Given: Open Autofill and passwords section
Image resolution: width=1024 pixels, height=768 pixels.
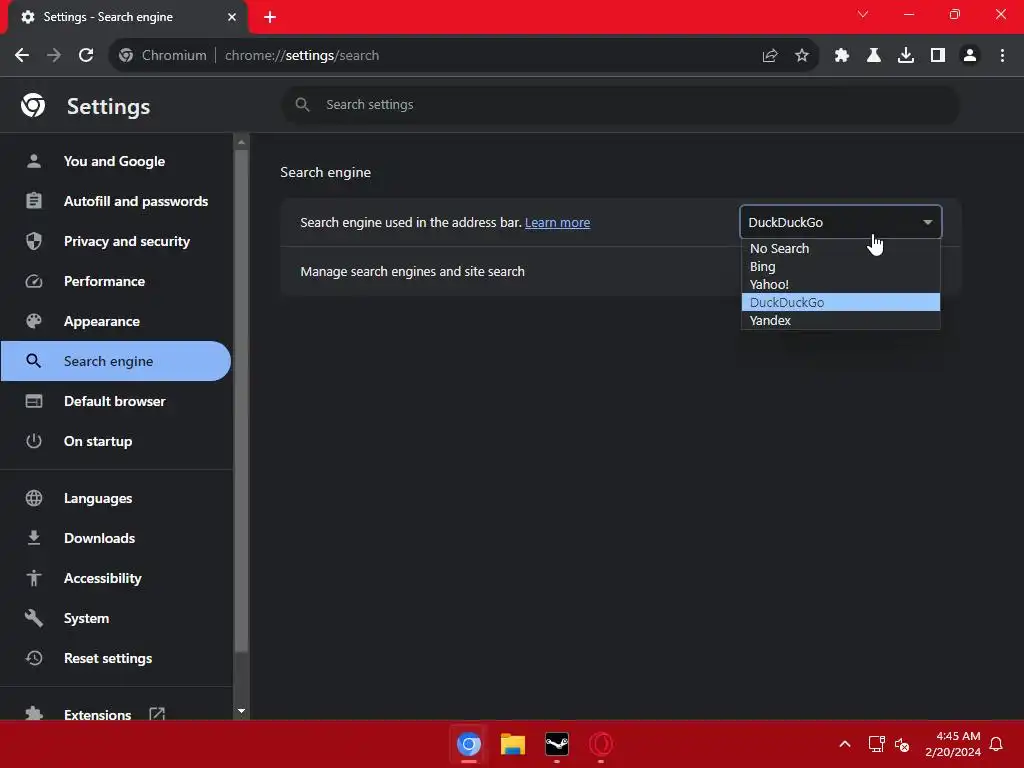Looking at the screenshot, I should click(x=116, y=201).
